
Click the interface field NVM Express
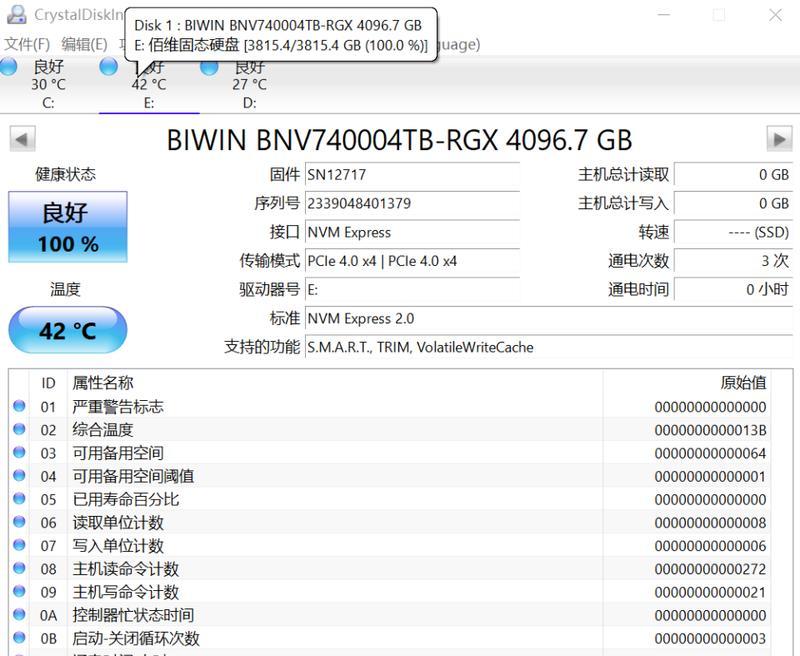pos(412,232)
